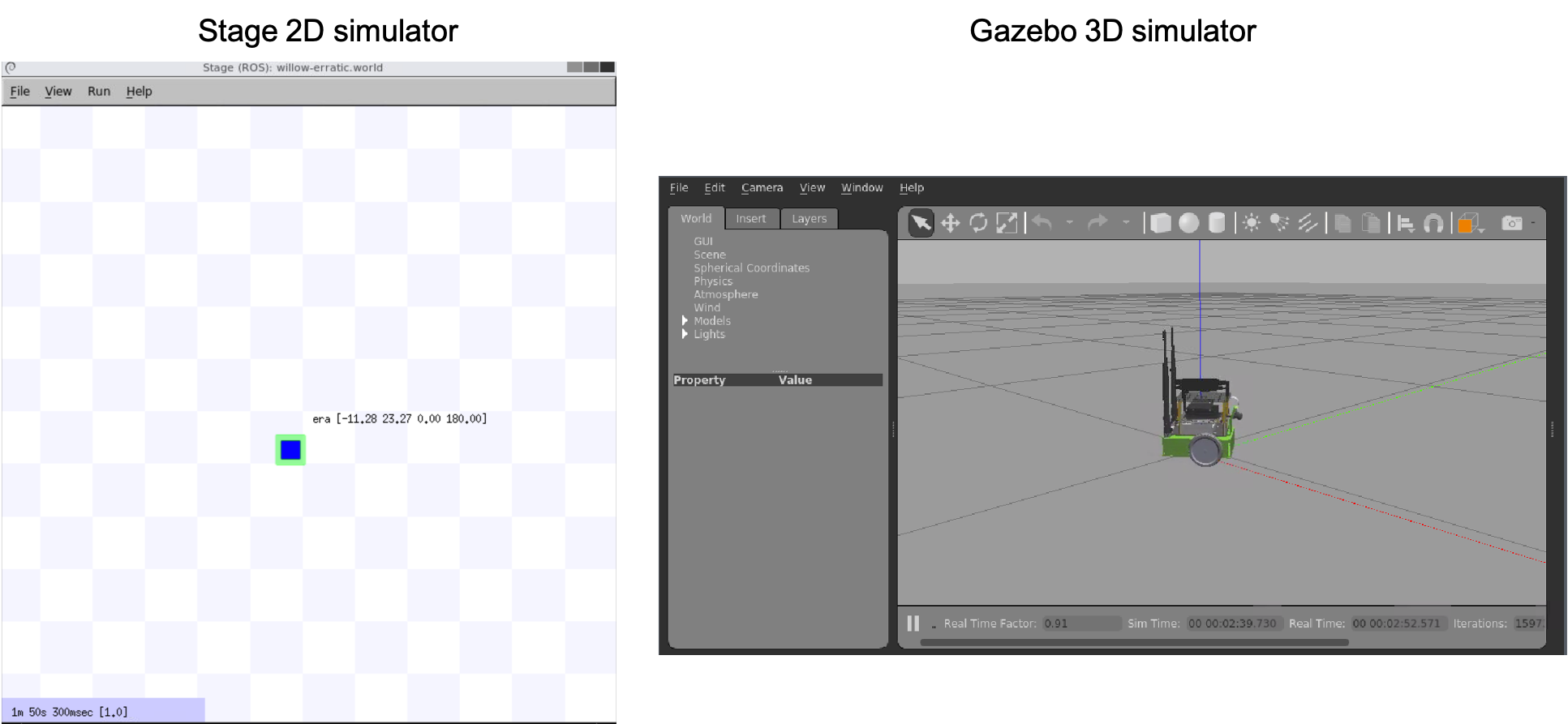The width and height of the screenshot is (1568, 724).
Task: Select Spherical Coordinates in World tree
Action: click(751, 268)
